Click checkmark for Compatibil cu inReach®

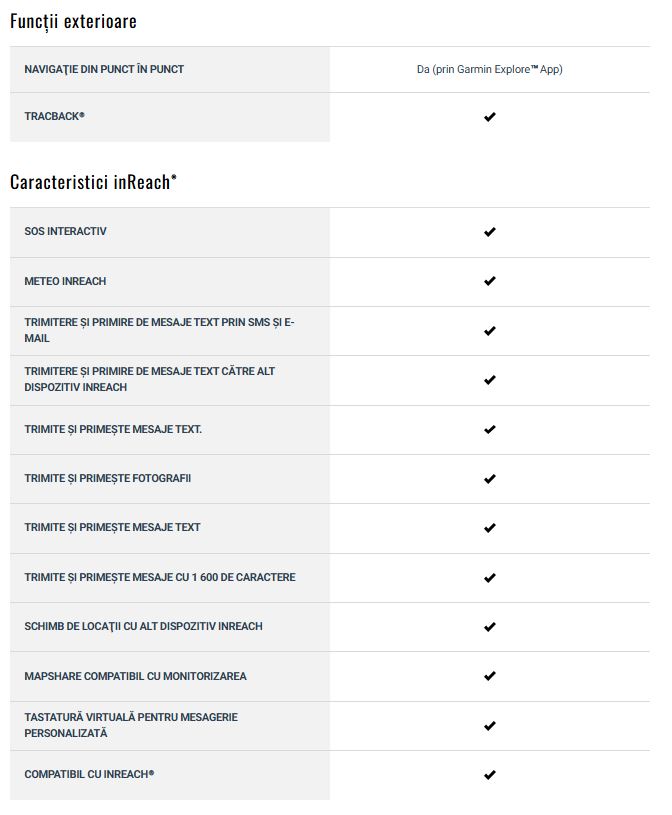[x=489, y=775]
